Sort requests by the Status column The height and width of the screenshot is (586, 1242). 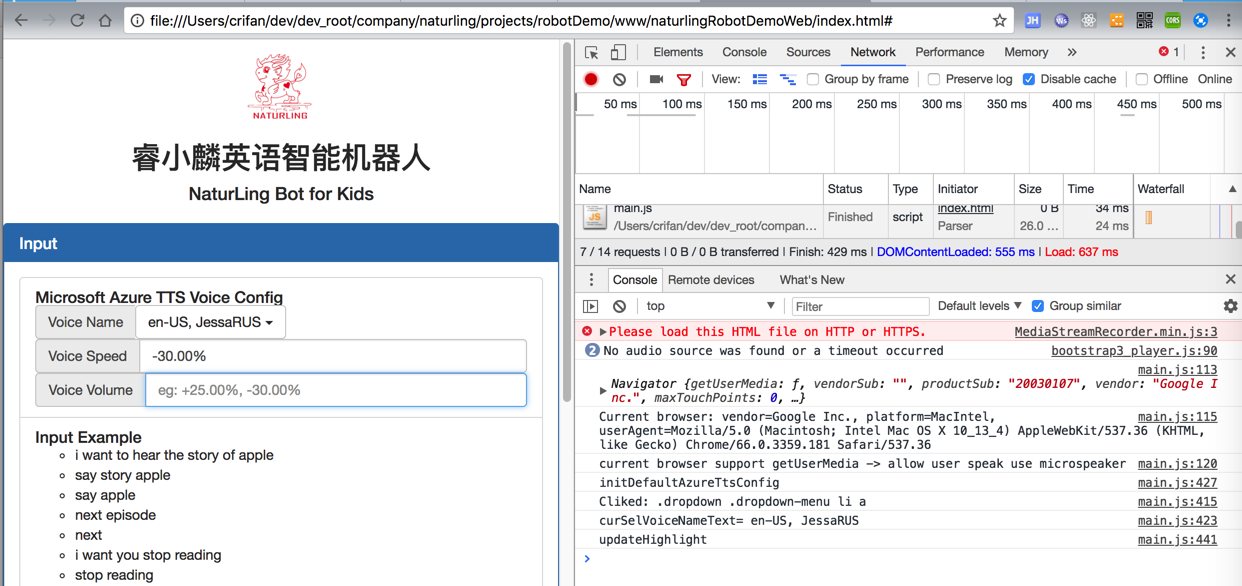point(855,189)
